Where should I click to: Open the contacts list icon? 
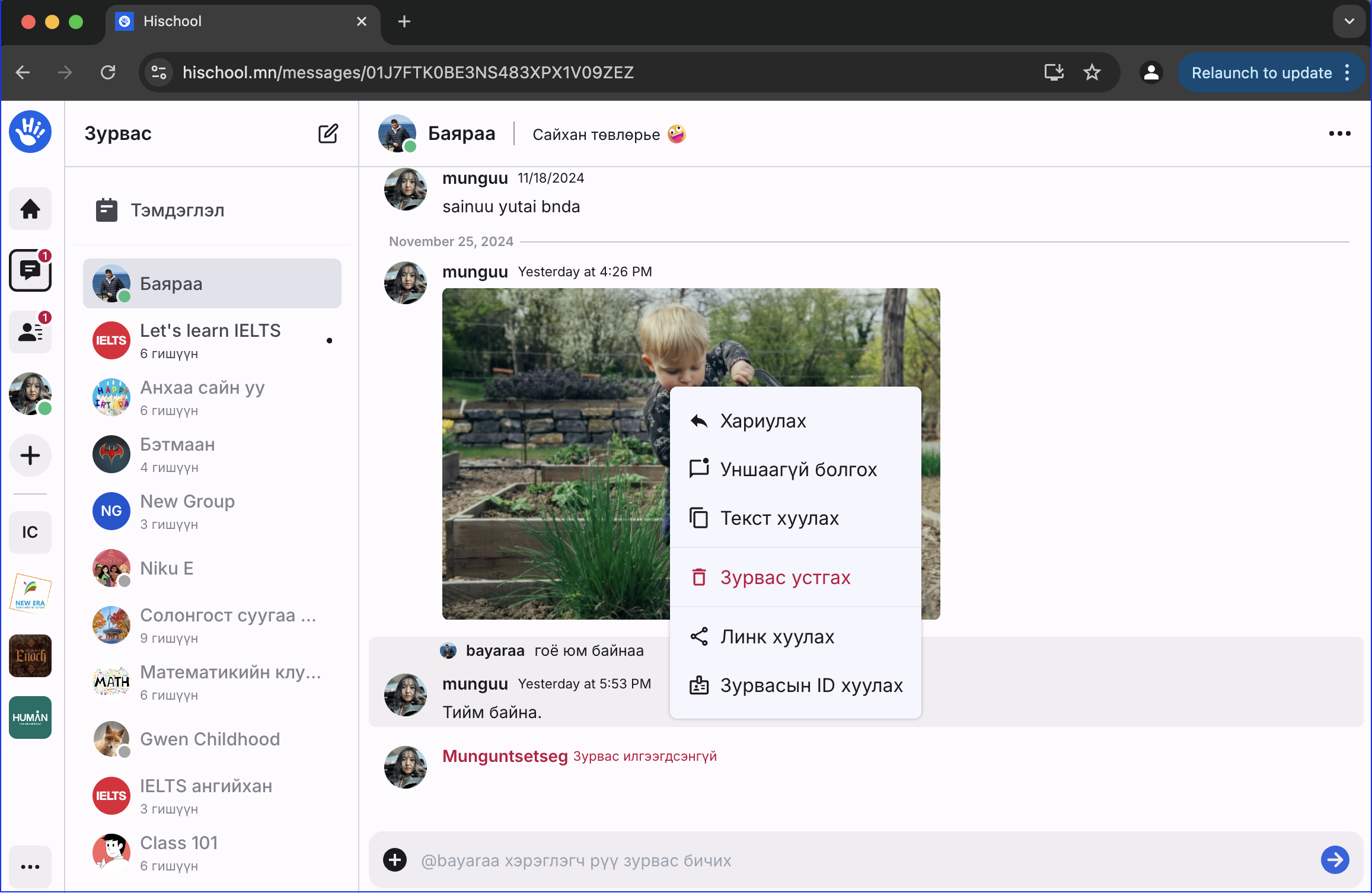pos(30,332)
